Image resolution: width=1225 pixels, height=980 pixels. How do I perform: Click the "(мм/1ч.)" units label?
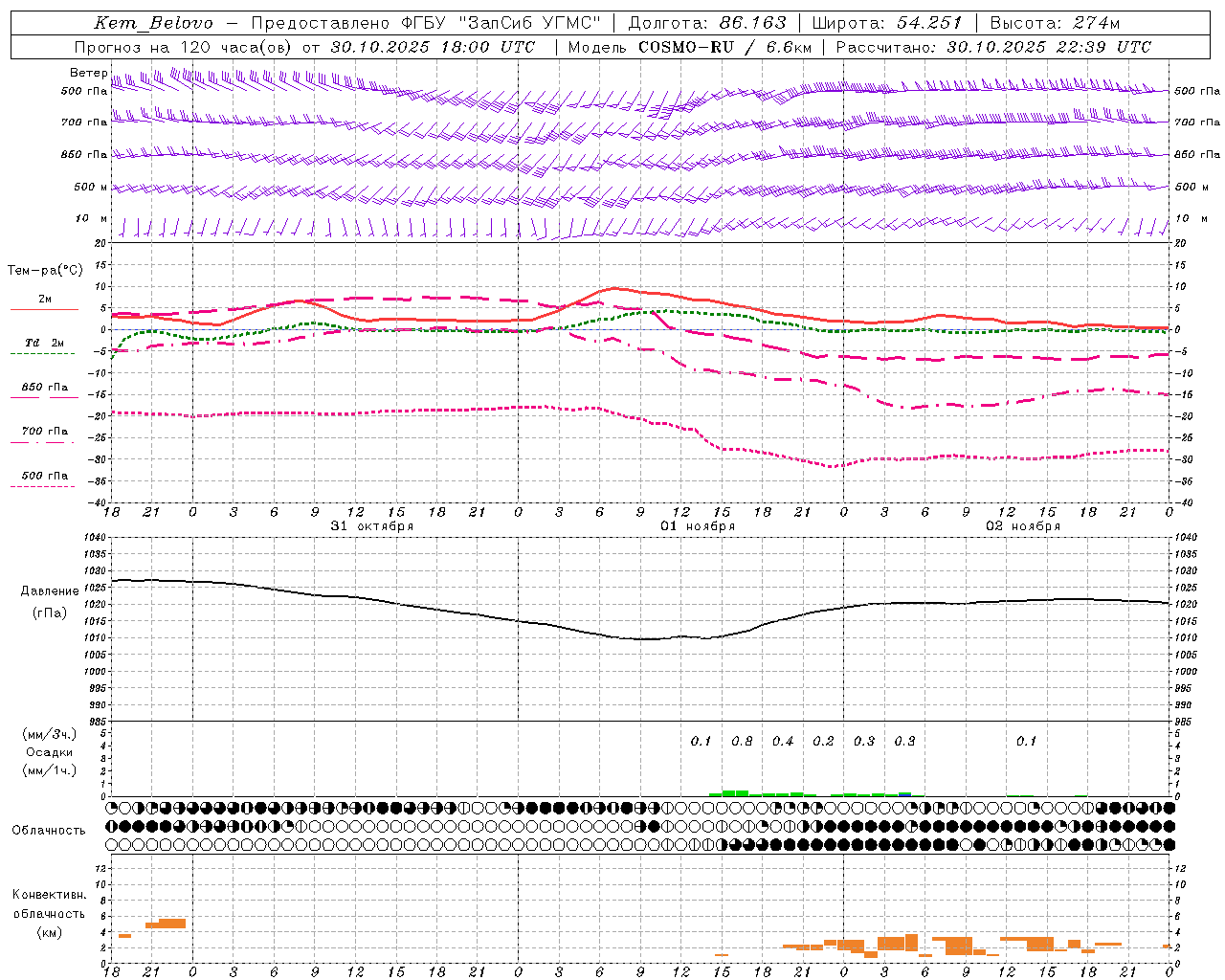49,770
